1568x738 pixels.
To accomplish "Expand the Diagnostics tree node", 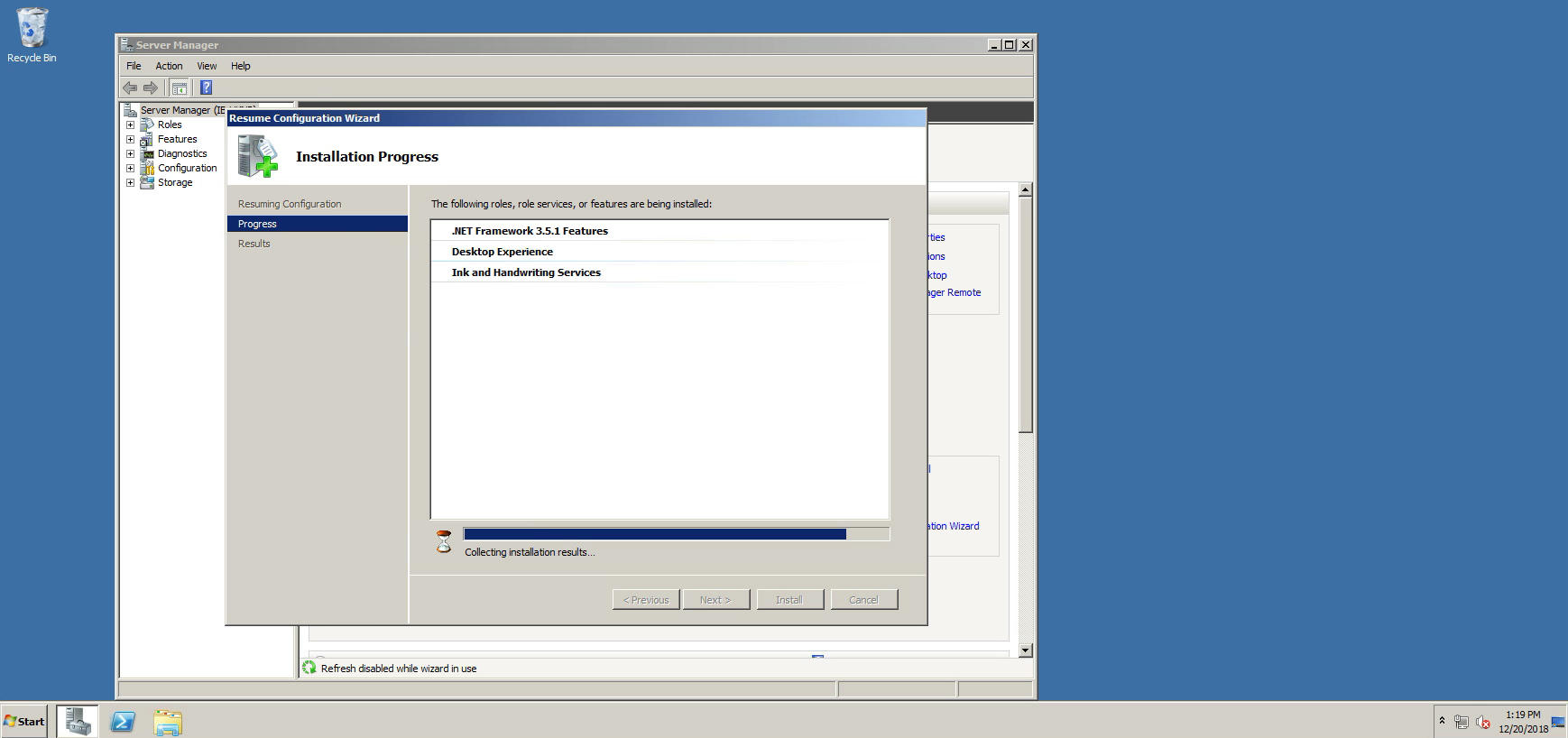I will pyautogui.click(x=130, y=153).
